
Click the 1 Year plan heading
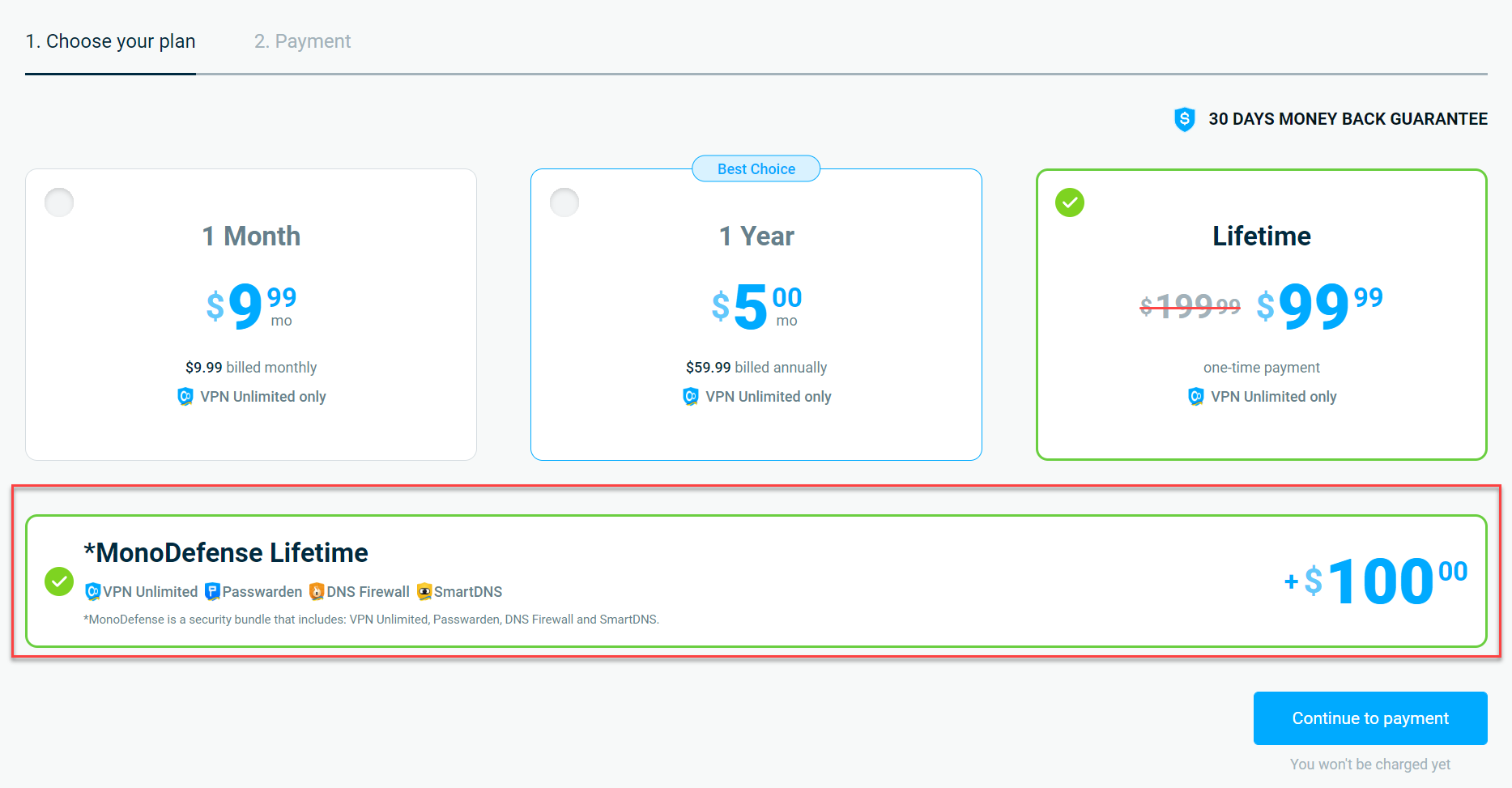click(x=756, y=236)
